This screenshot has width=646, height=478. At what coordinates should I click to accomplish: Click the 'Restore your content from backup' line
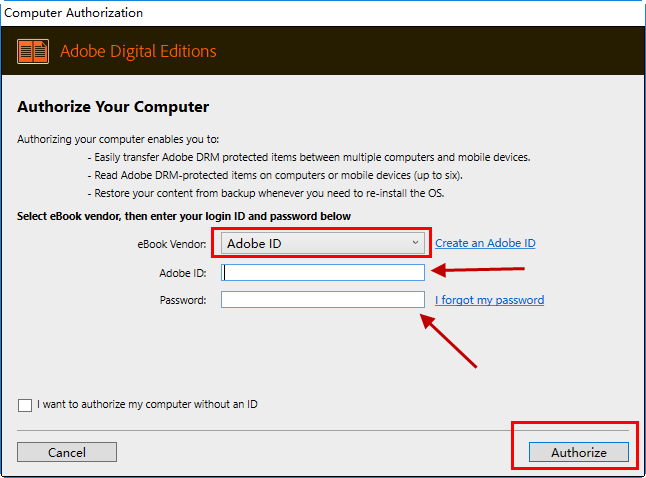click(x=266, y=193)
